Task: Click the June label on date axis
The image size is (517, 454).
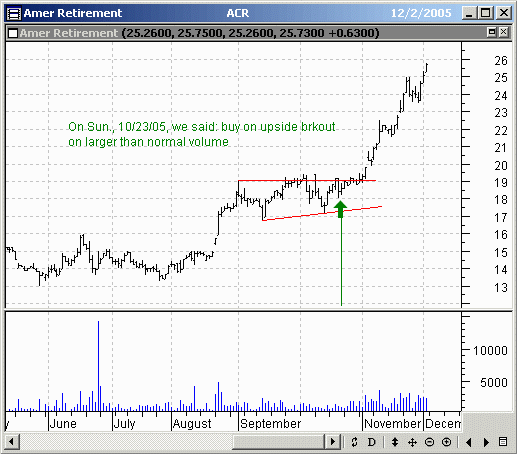Action: pyautogui.click(x=63, y=424)
